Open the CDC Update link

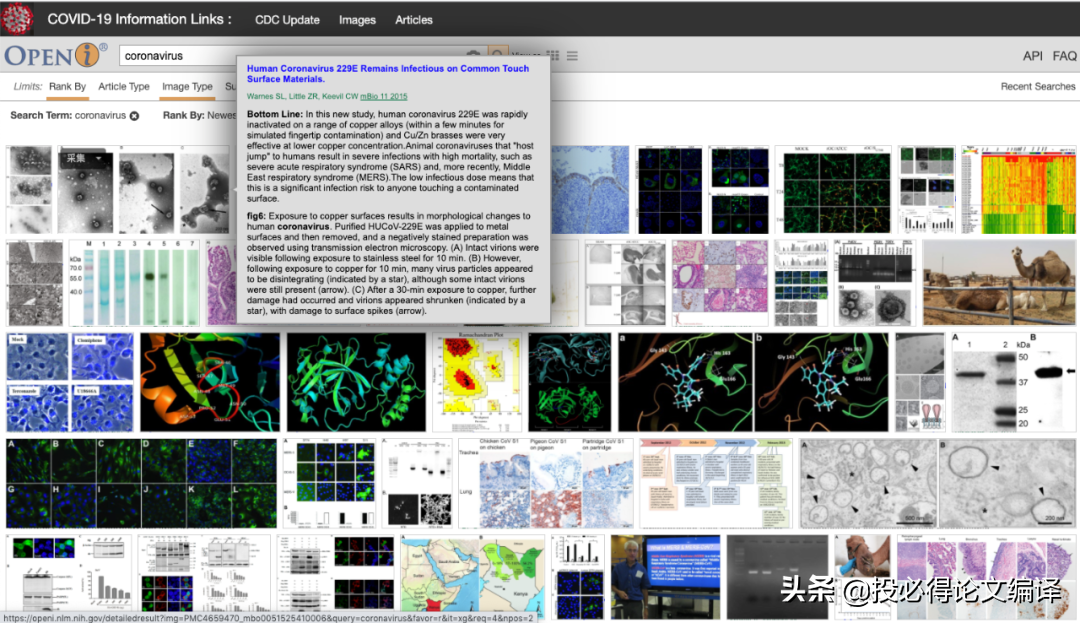click(x=287, y=20)
